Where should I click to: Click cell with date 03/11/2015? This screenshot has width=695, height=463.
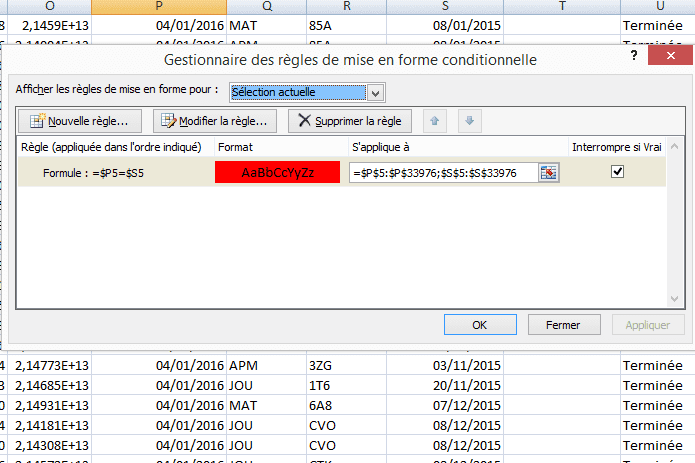(445, 366)
